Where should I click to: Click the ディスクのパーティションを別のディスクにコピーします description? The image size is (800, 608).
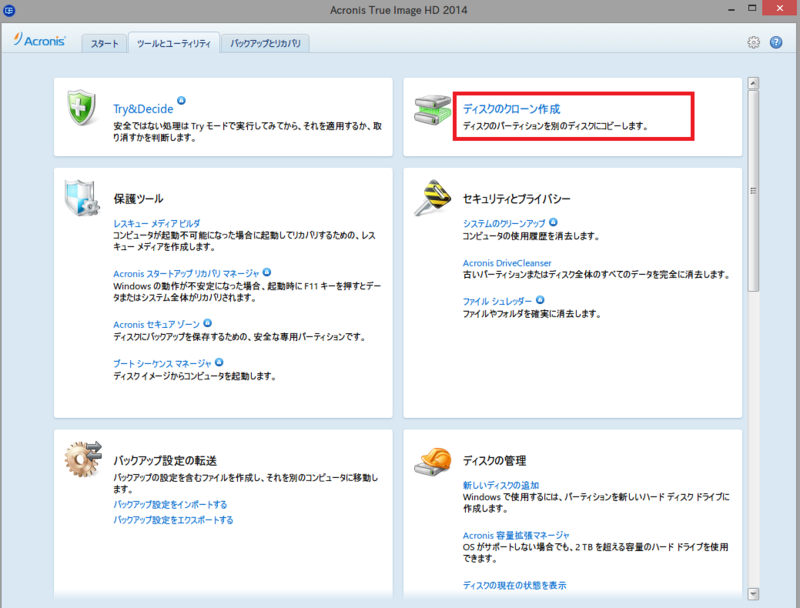(555, 126)
